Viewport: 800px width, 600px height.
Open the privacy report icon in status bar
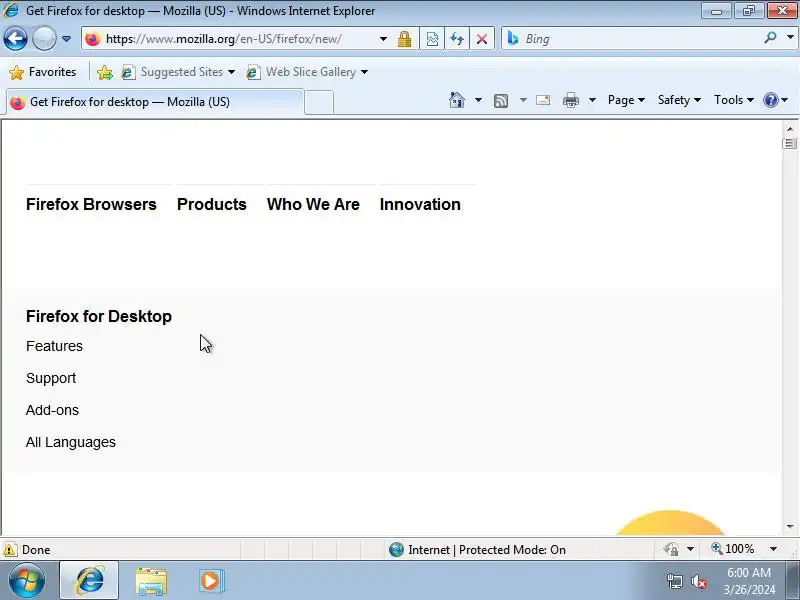pyautogui.click(x=671, y=549)
